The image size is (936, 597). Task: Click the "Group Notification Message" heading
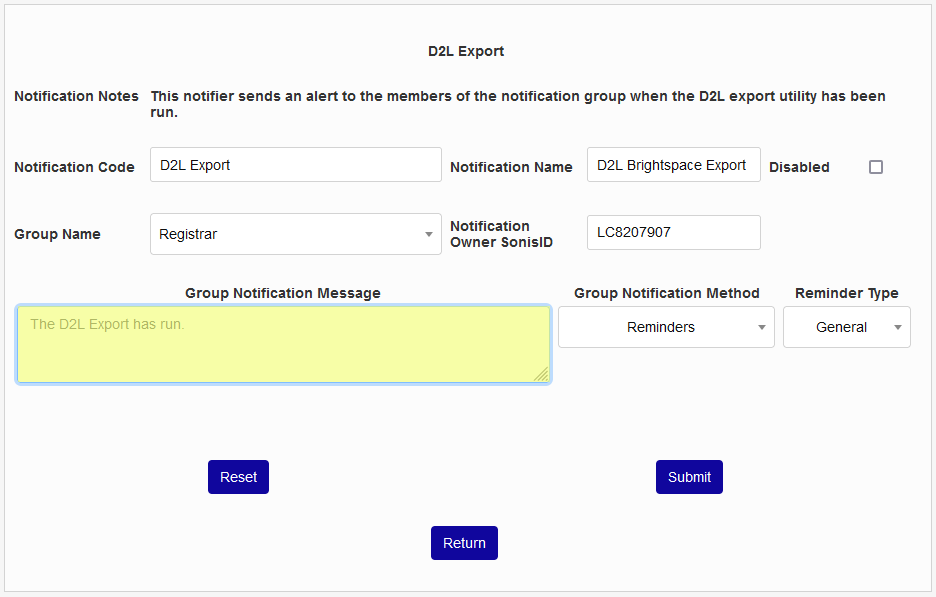click(x=283, y=293)
